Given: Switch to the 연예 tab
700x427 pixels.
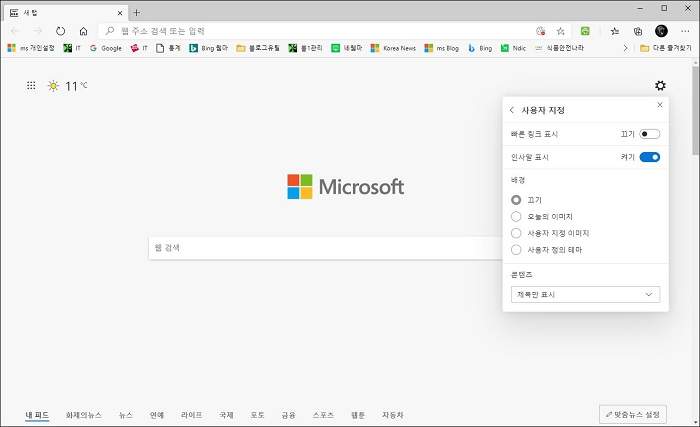Looking at the screenshot, I should click(157, 415).
